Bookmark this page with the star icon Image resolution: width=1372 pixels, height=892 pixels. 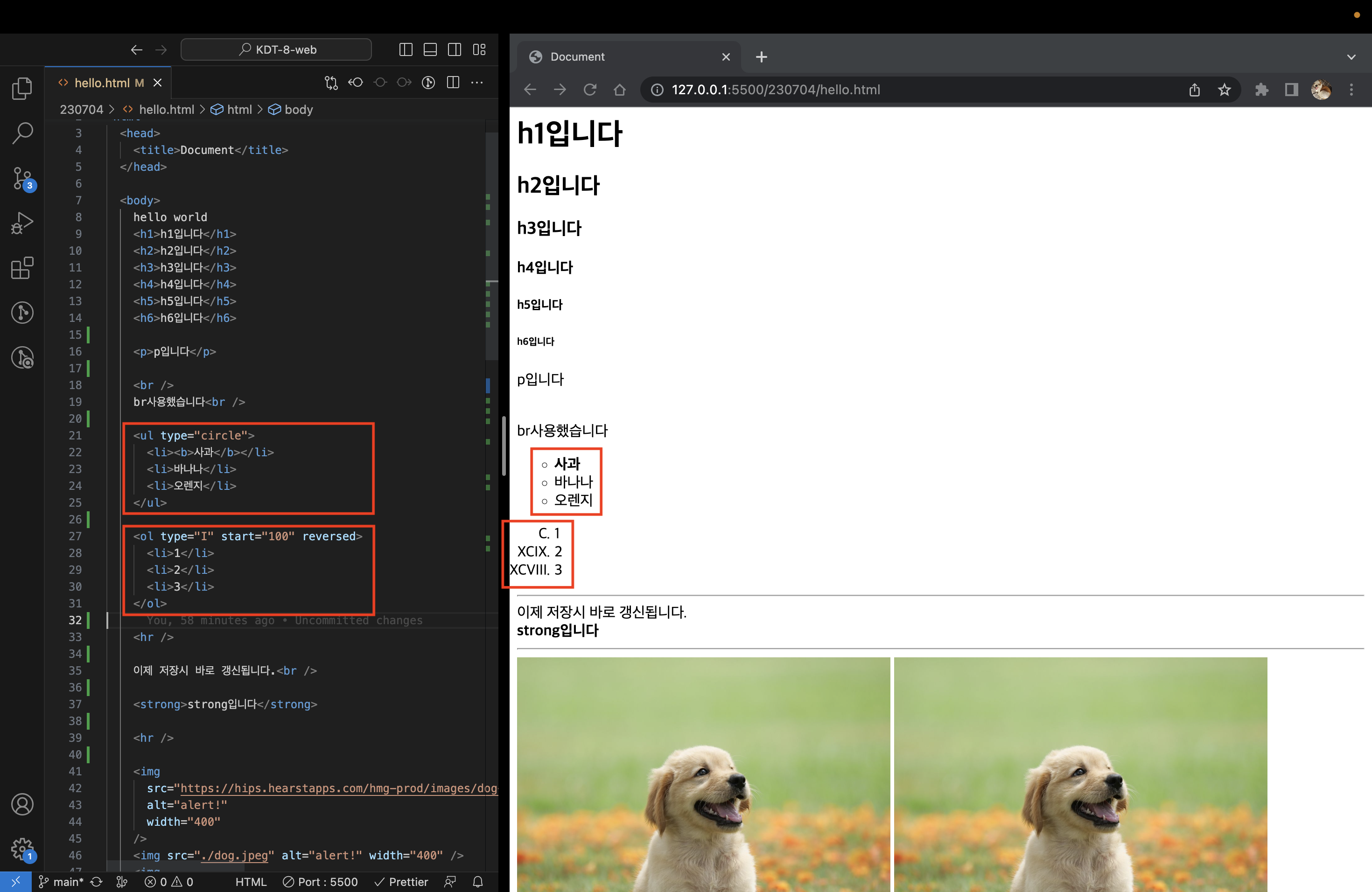tap(1224, 90)
